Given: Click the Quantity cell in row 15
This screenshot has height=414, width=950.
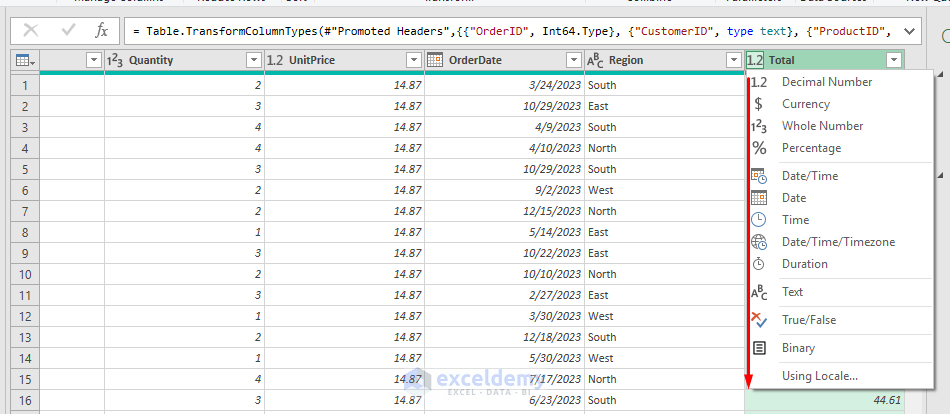Looking at the screenshot, I should [185, 379].
